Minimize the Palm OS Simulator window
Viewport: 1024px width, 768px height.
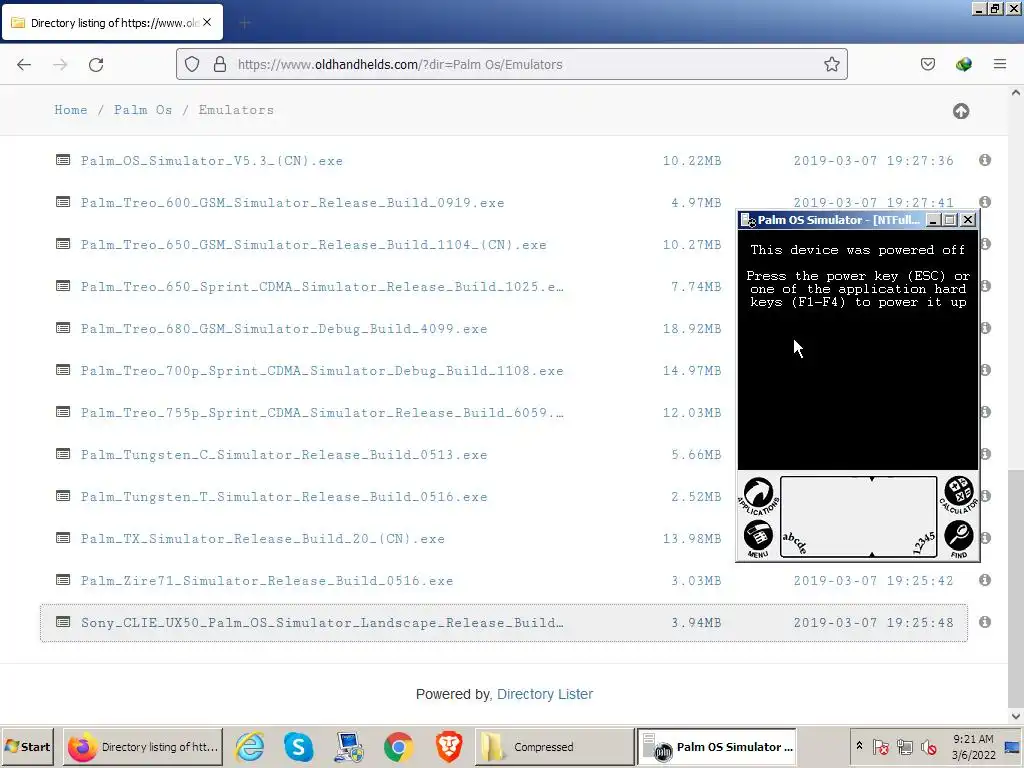933,220
